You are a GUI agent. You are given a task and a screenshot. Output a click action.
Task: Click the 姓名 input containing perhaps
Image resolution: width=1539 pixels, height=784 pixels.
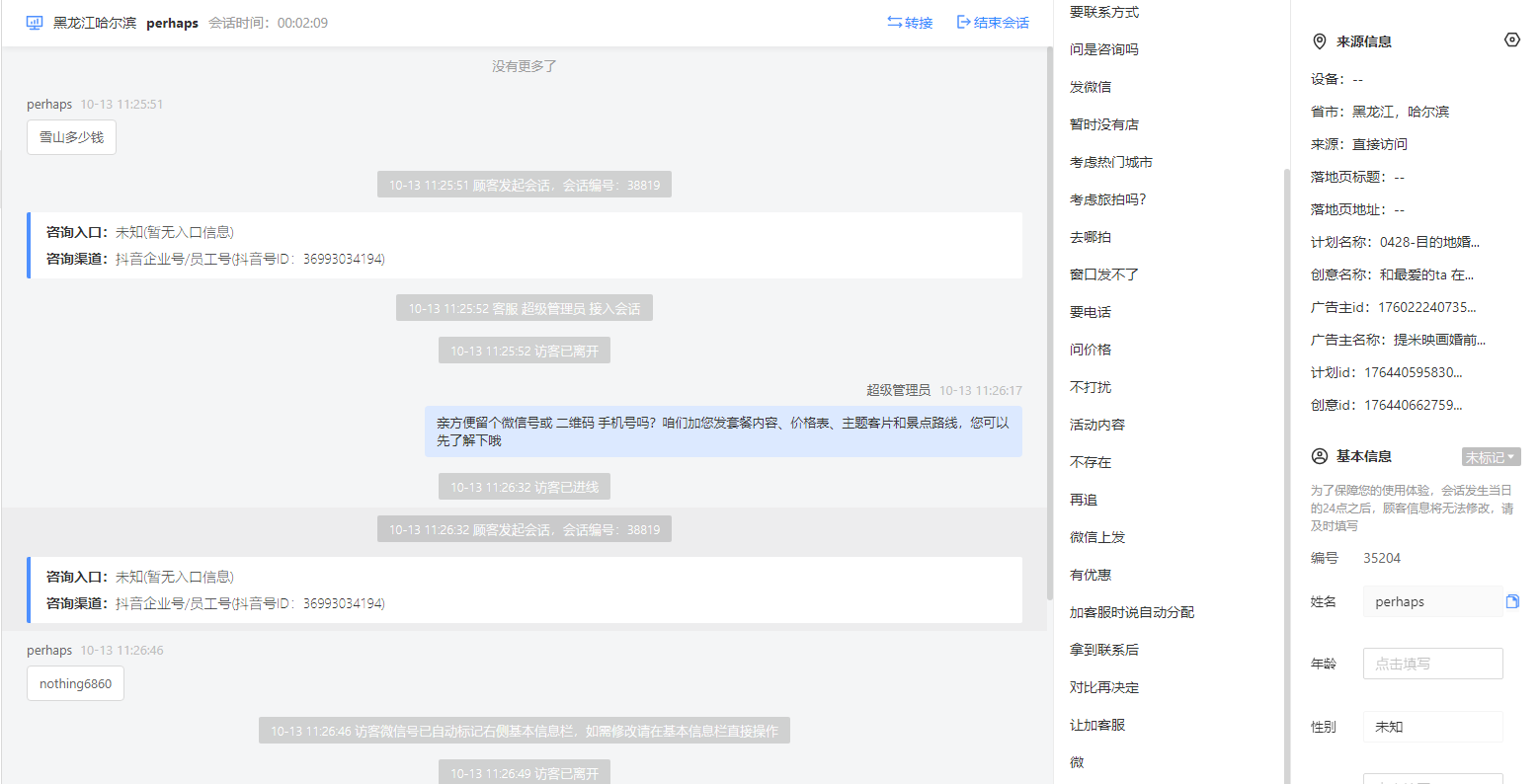1432,601
